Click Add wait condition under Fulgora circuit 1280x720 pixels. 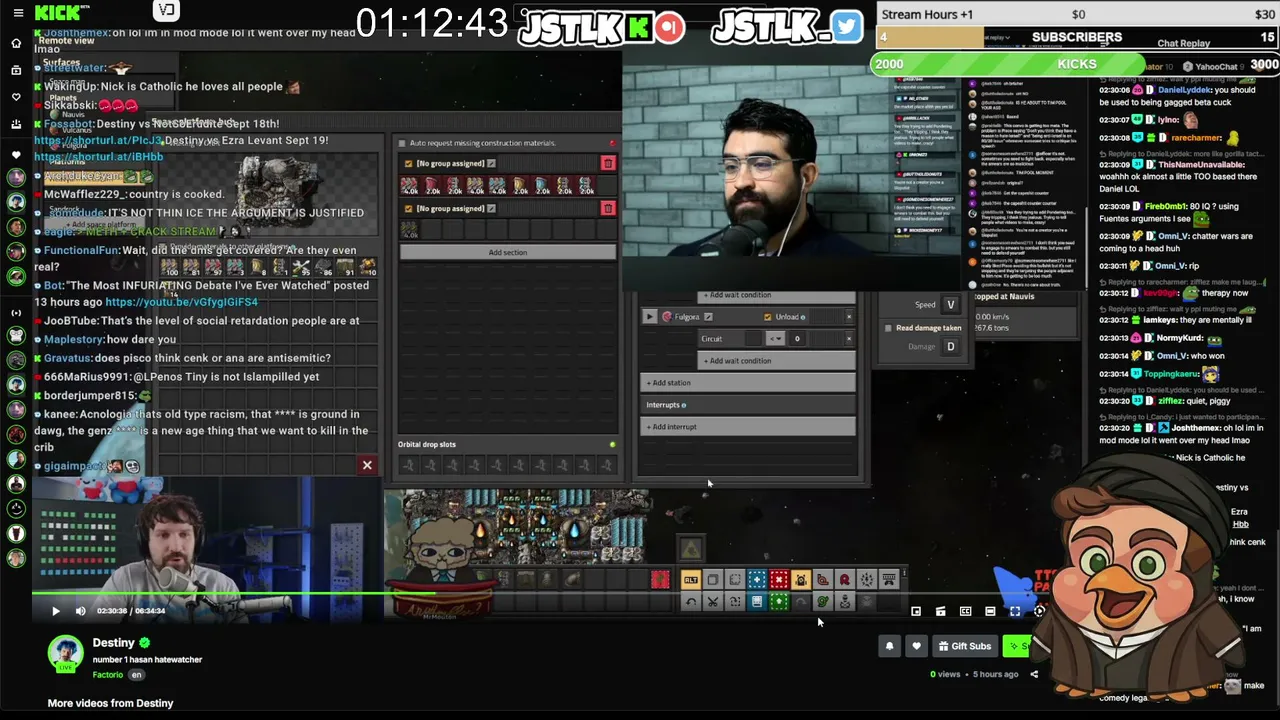776,361
